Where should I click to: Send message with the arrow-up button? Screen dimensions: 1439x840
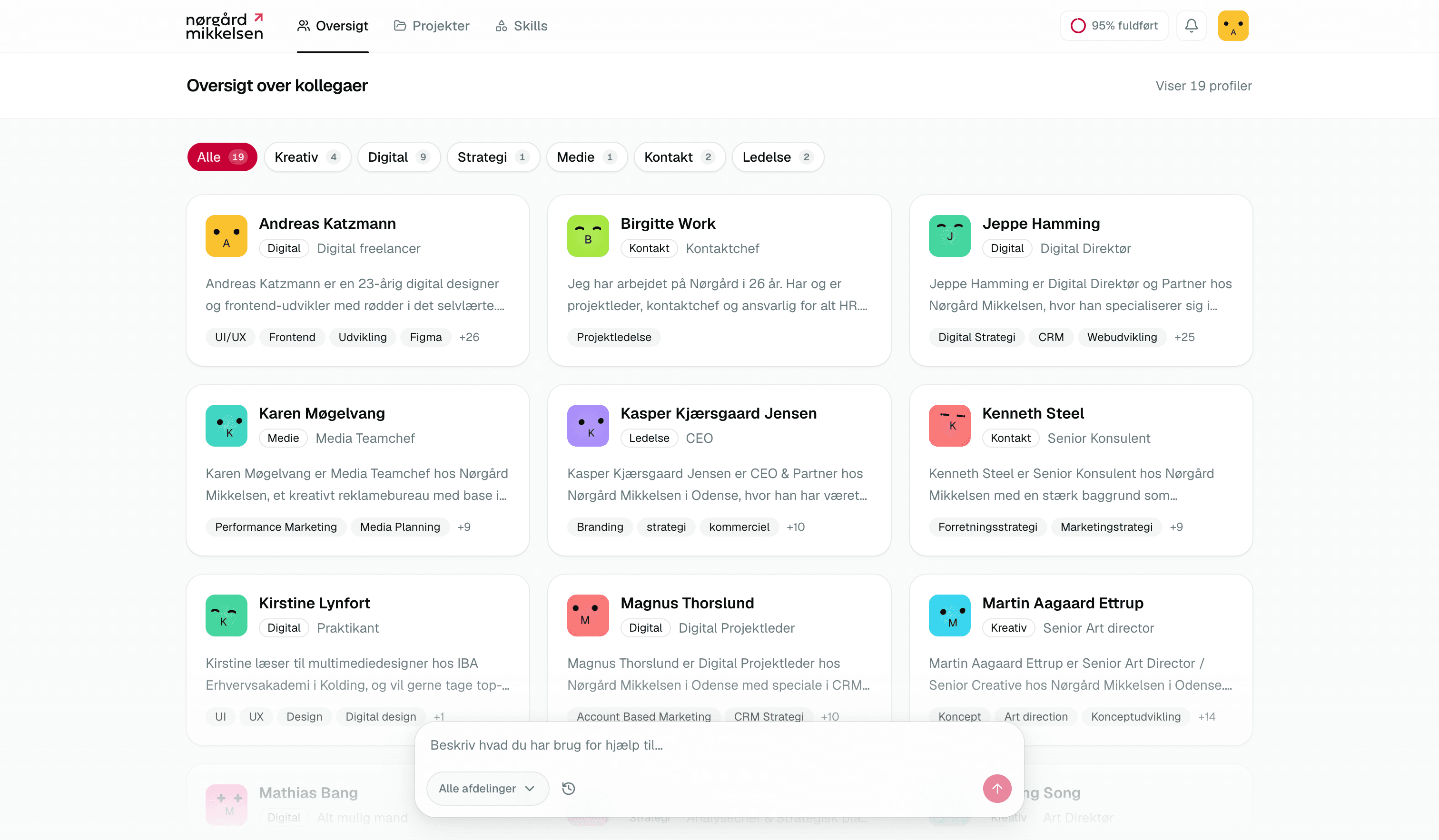pos(997,788)
